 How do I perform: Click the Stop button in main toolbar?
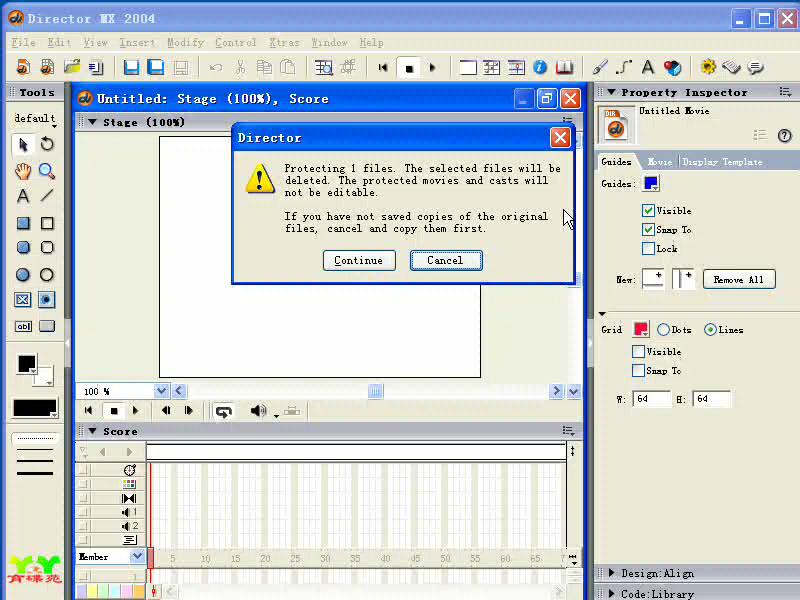[x=409, y=68]
